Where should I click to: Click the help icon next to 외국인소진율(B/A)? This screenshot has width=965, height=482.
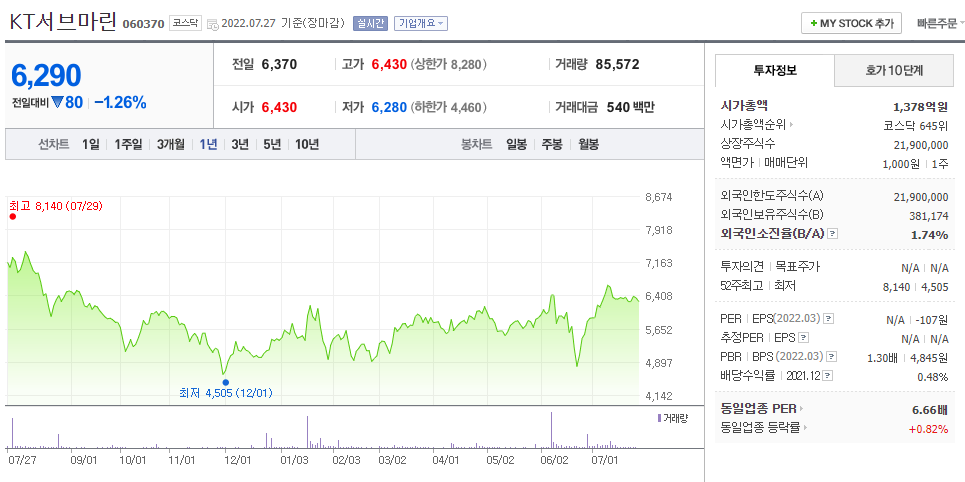(x=833, y=234)
